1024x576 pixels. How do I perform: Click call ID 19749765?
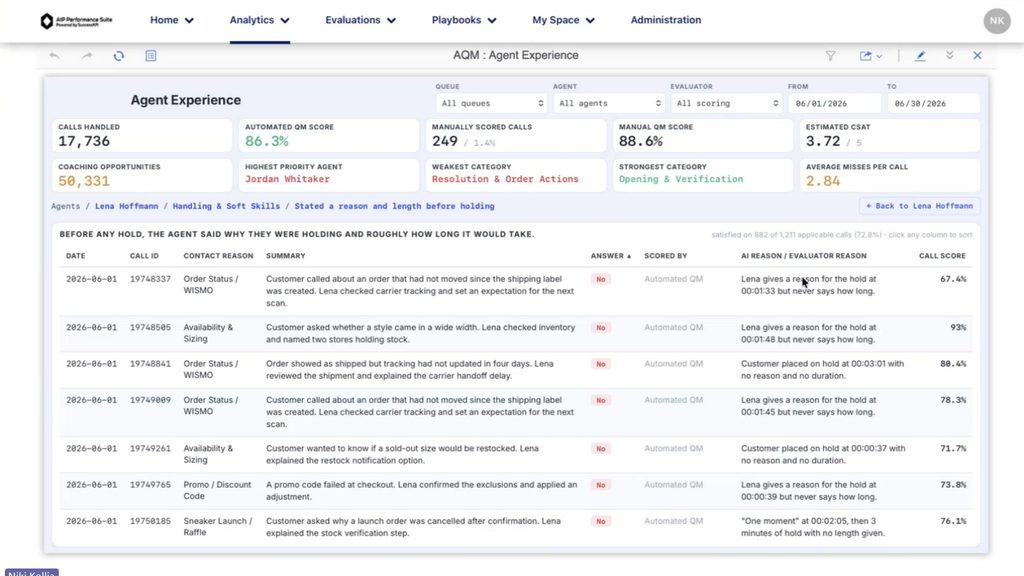click(x=150, y=485)
